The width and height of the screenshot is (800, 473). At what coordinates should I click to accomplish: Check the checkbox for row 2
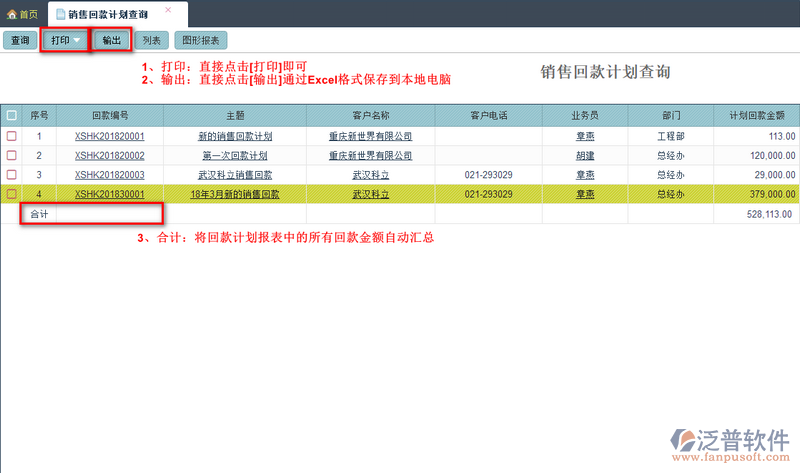[11, 155]
